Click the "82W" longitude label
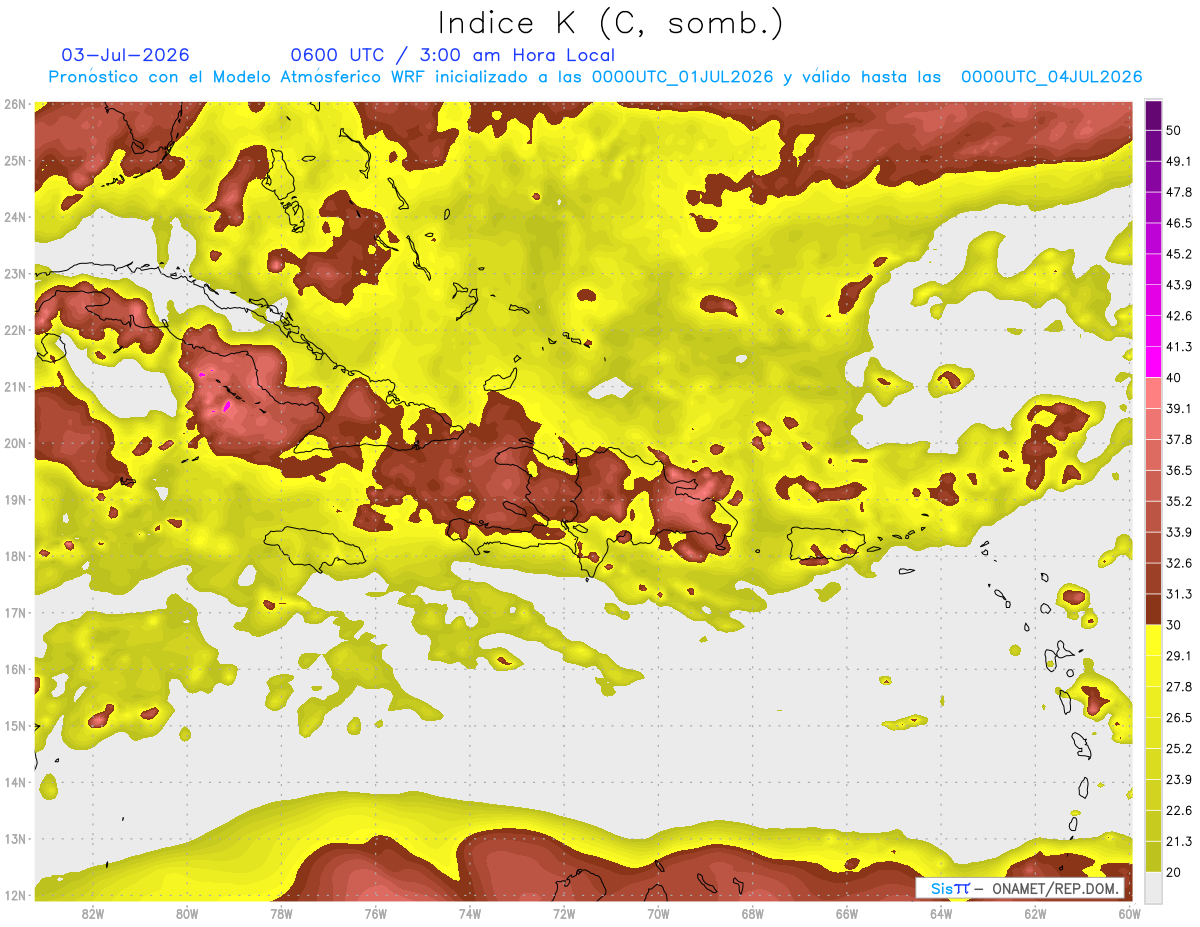The height and width of the screenshot is (927, 1200). coord(93,914)
